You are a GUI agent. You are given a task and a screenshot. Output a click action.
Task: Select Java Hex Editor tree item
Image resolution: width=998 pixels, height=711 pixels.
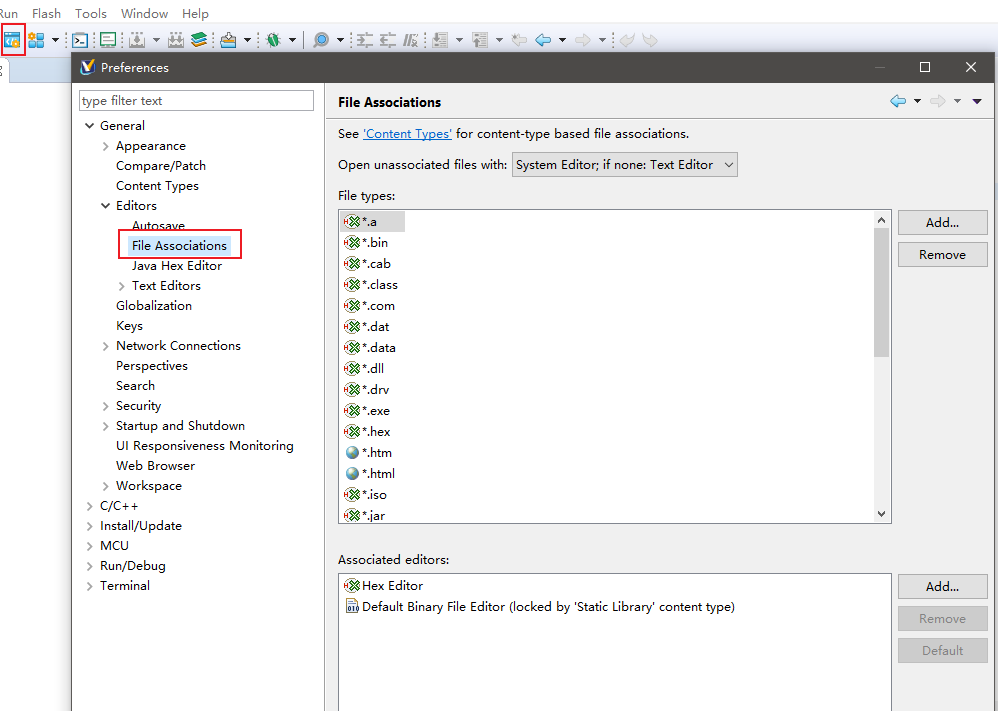[x=177, y=265]
